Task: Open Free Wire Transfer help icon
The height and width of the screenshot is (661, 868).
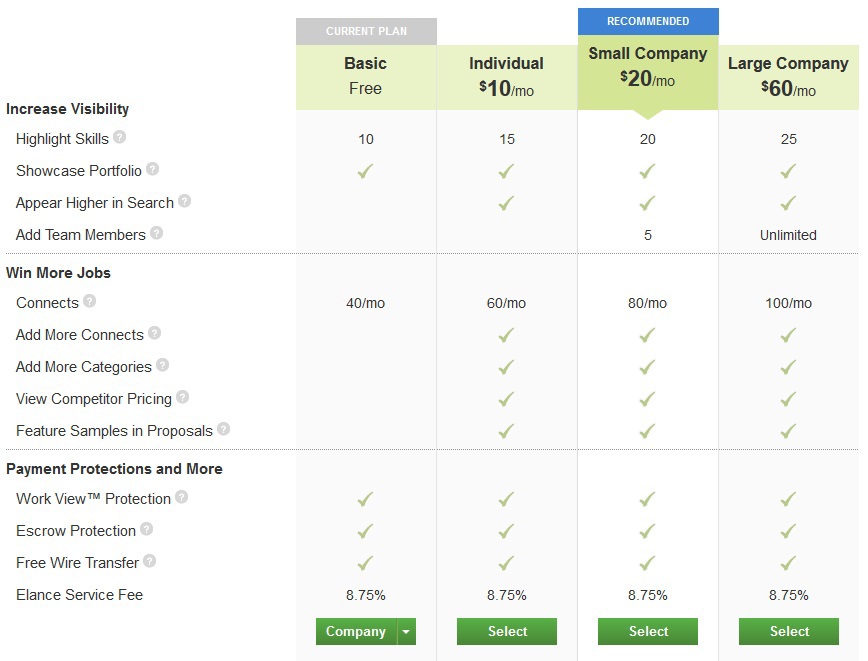Action: pyautogui.click(x=150, y=561)
